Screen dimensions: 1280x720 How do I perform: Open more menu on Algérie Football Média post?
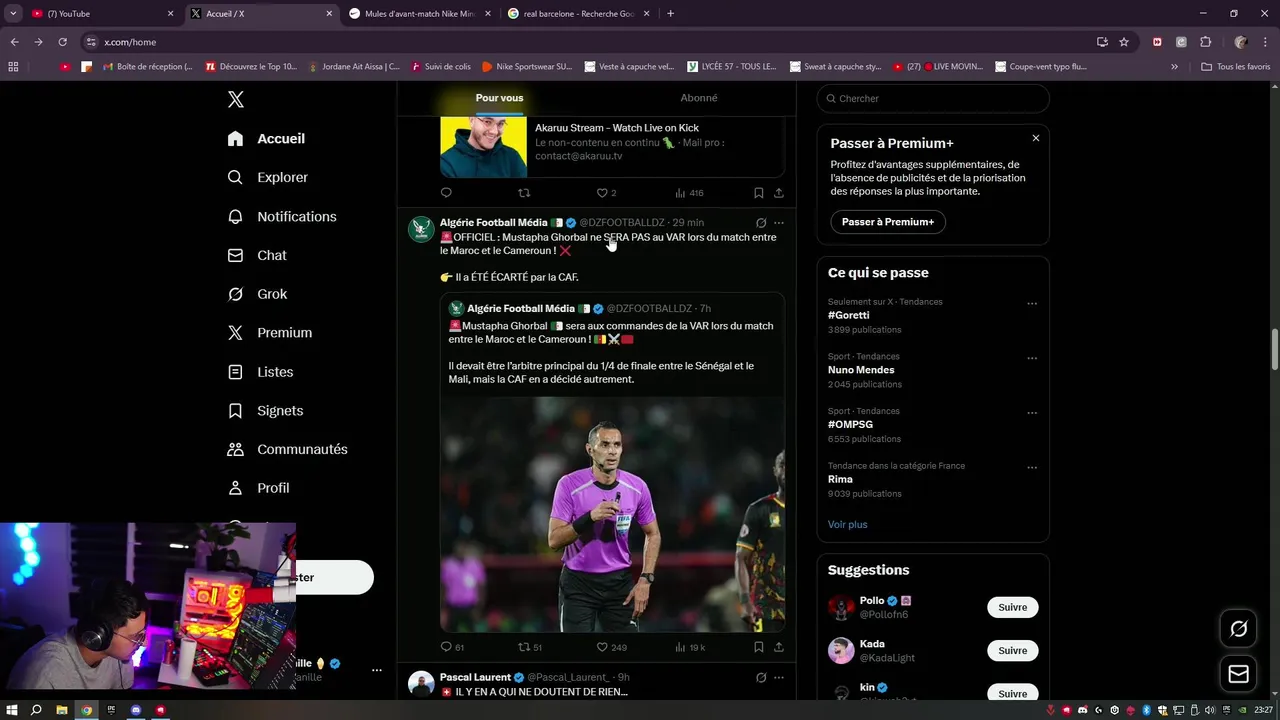point(779,223)
